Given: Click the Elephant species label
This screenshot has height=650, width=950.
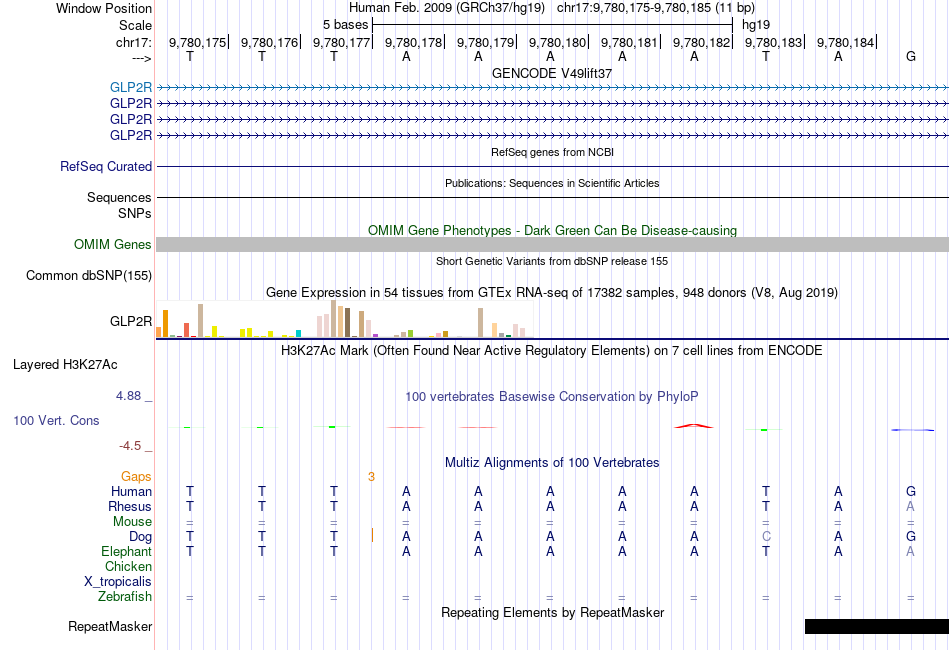Looking at the screenshot, I should (x=127, y=552).
